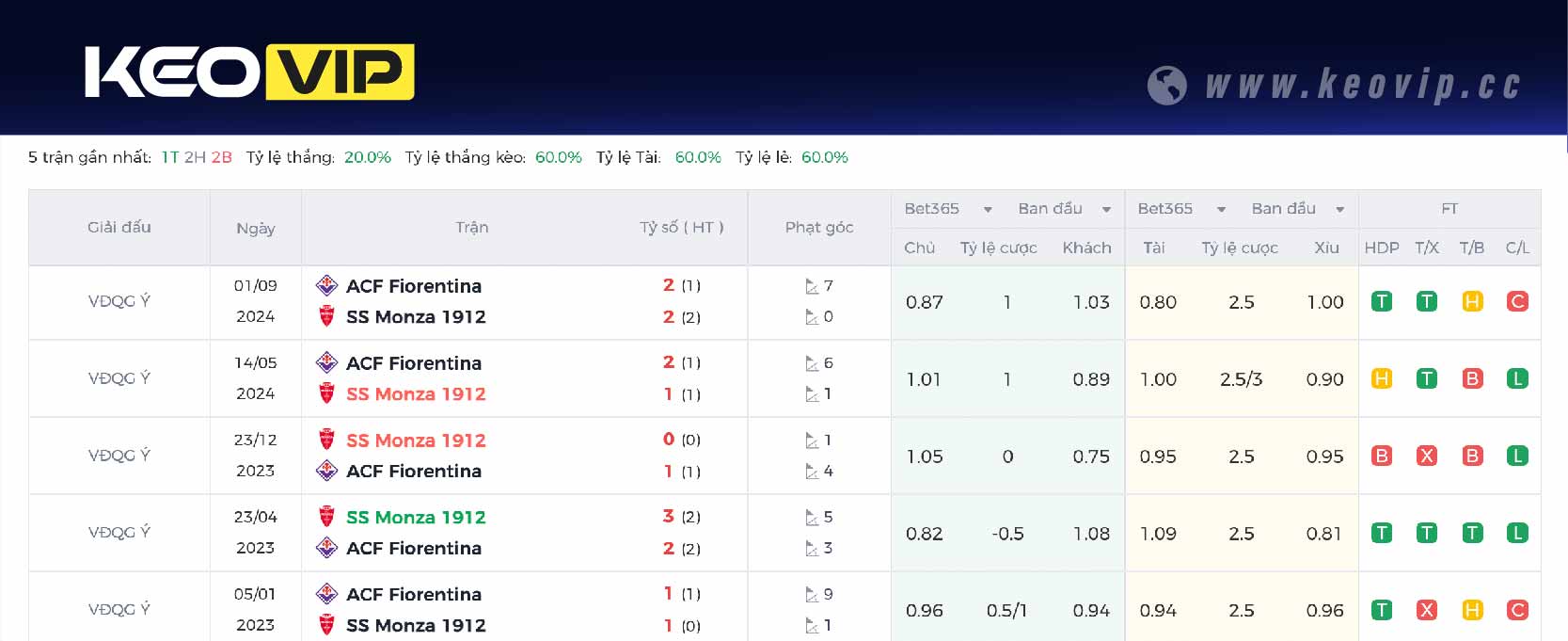Click the Trận column header
1568x641 pixels.
pos(472,227)
